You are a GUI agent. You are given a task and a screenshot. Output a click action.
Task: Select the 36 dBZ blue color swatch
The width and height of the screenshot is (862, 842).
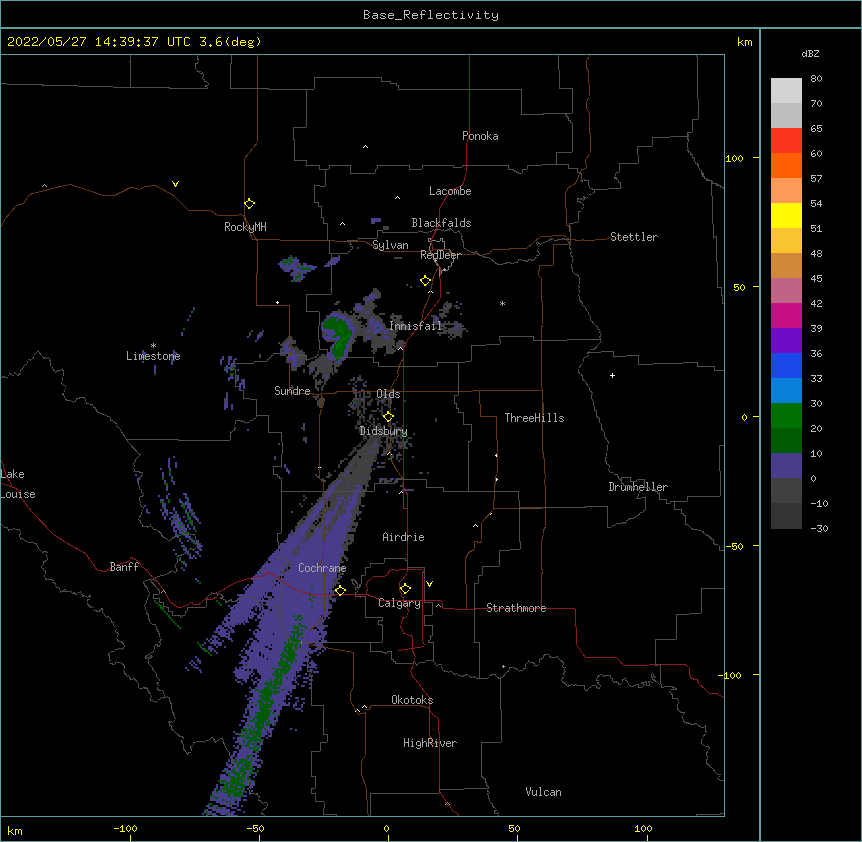786,365
